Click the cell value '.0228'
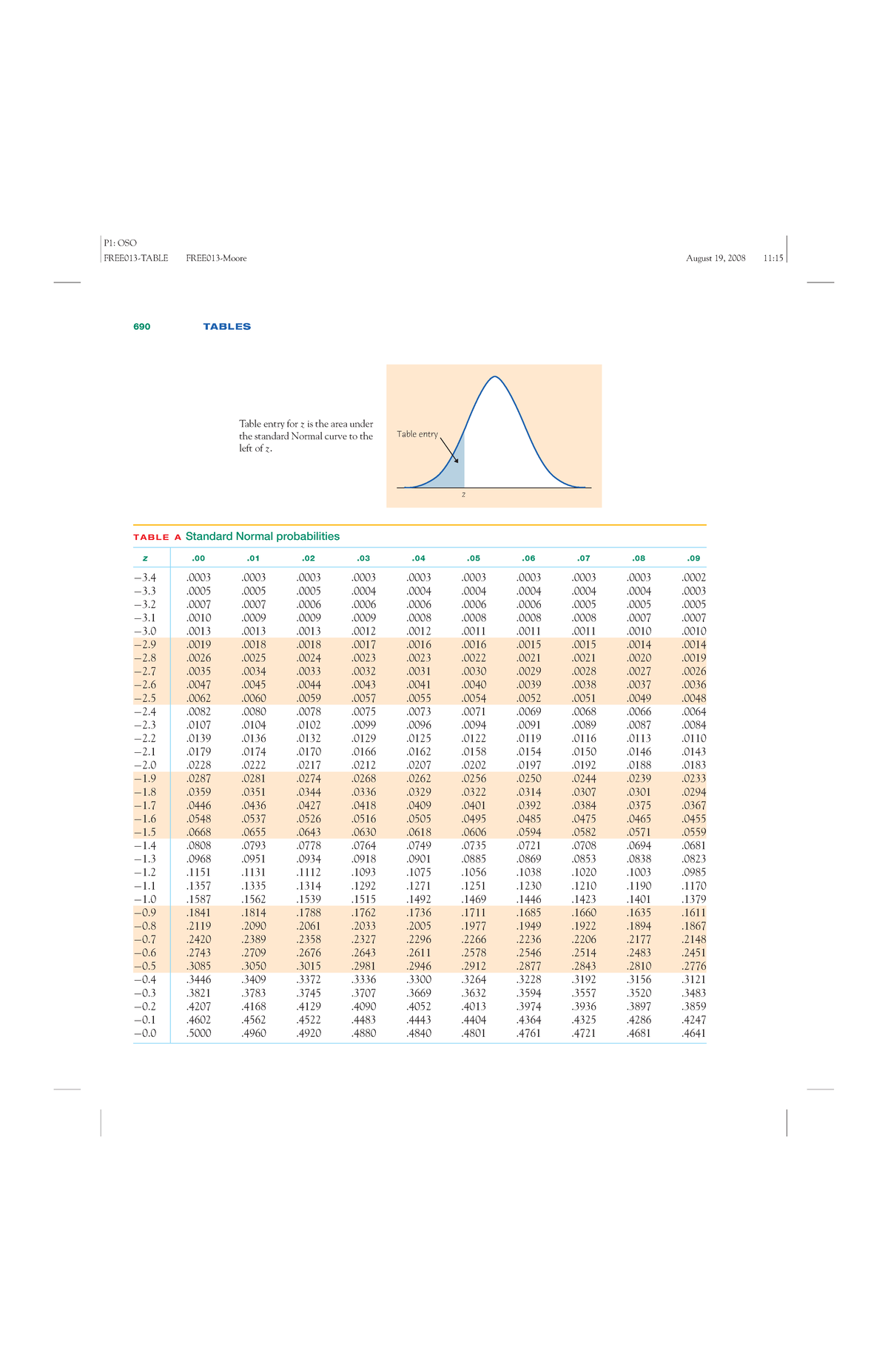Viewport: 888px width, 1372px height. click(198, 766)
